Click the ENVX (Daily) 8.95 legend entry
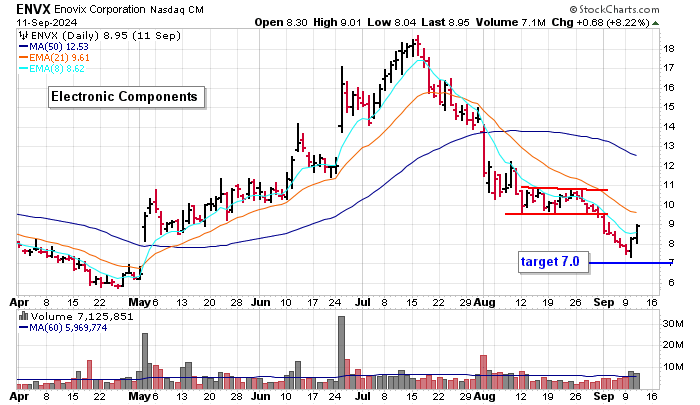The image size is (700, 405). (106, 36)
